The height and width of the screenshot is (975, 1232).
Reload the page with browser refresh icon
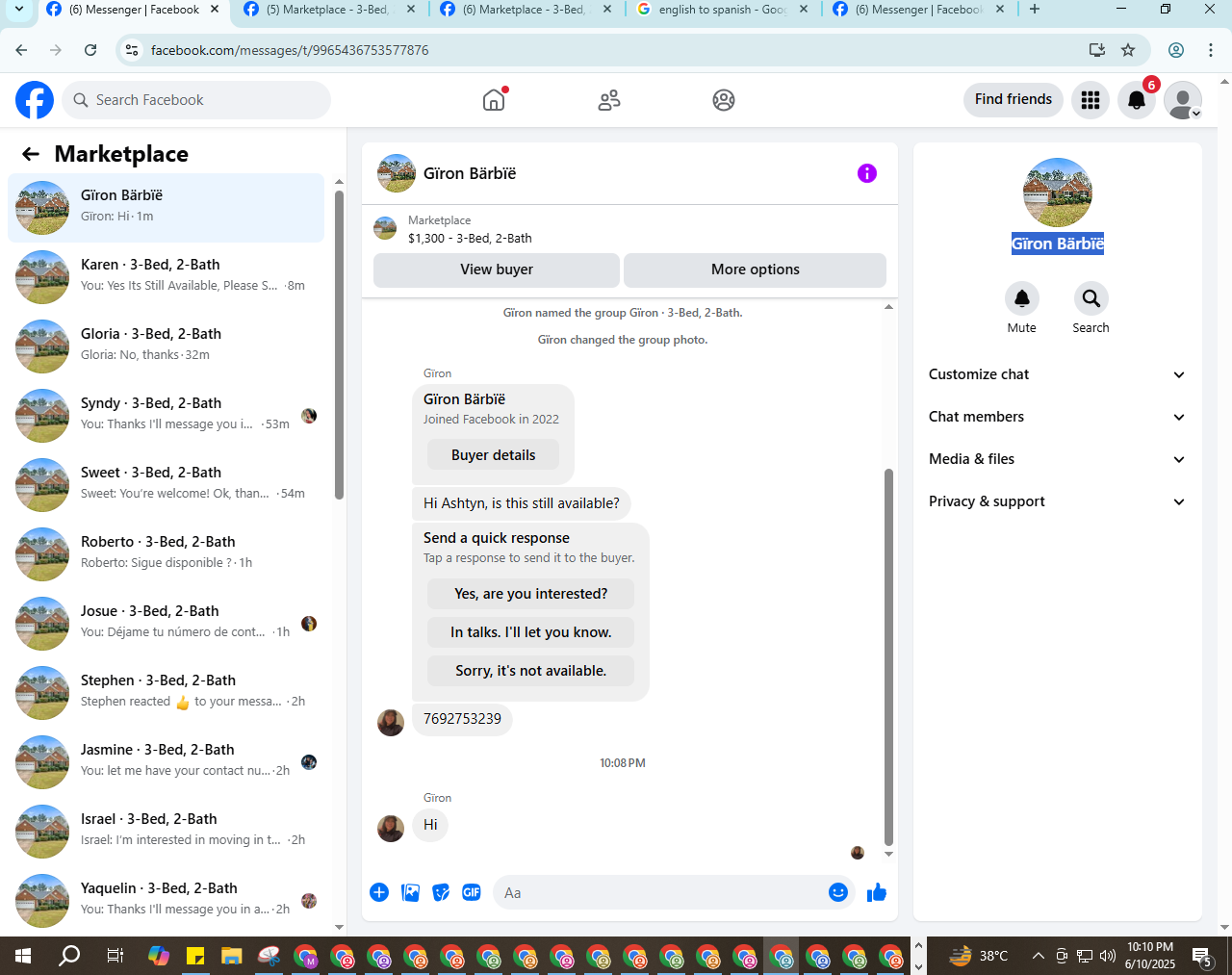pos(90,50)
